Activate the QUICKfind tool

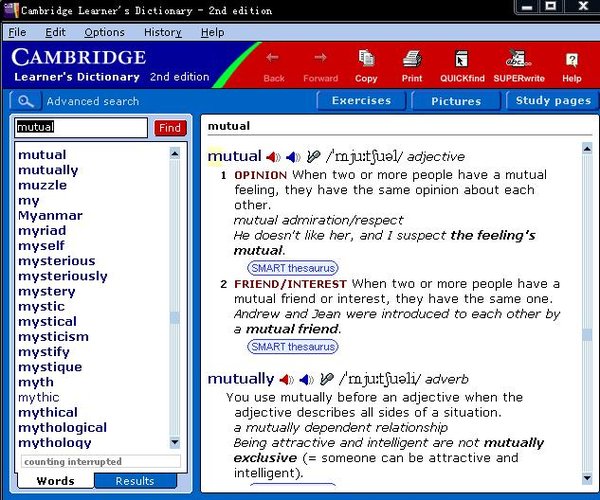[x=462, y=66]
